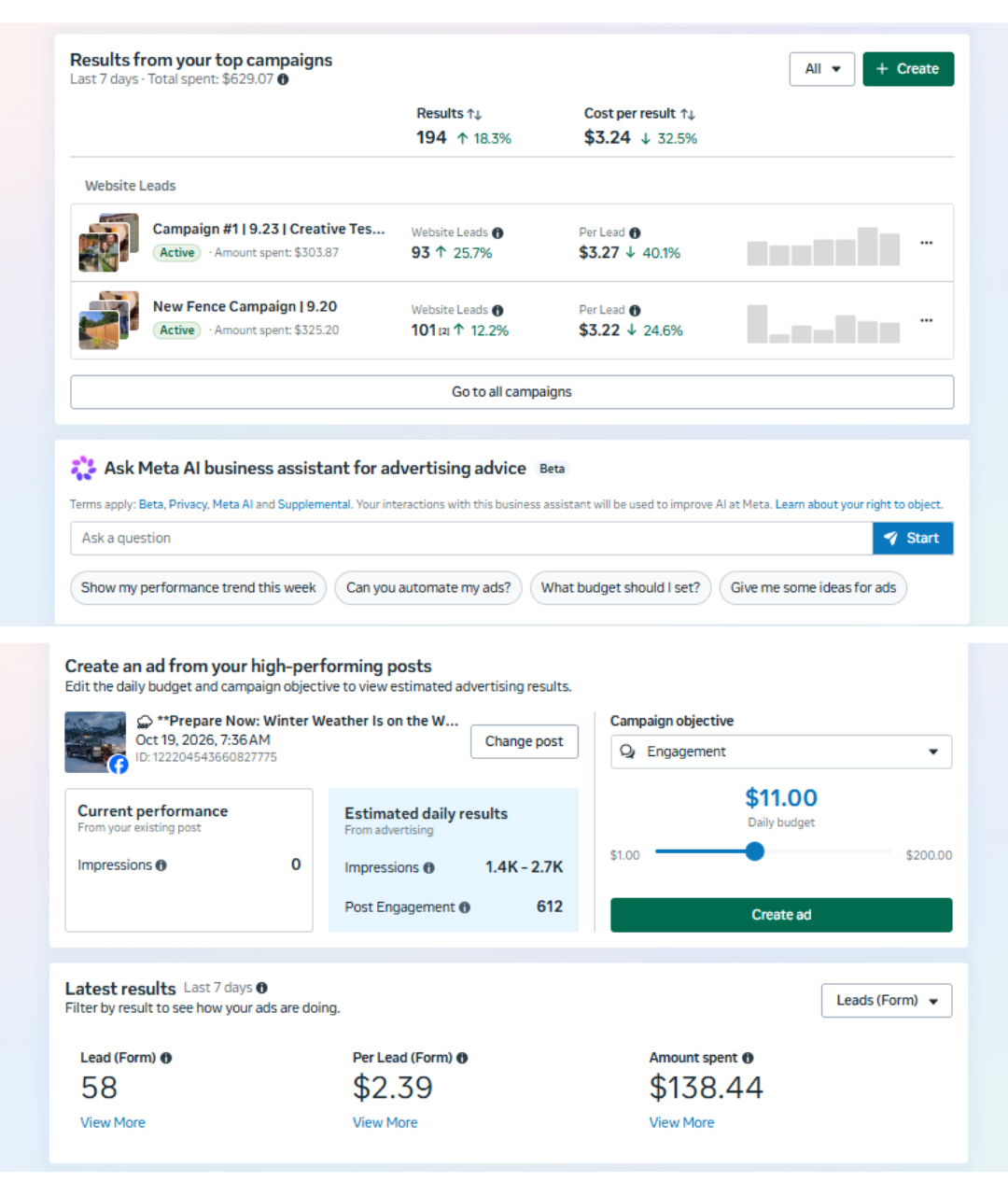This screenshot has width=1008, height=1195.
Task: Click Per Lead (Form) info icon
Action: pyautogui.click(x=462, y=1059)
